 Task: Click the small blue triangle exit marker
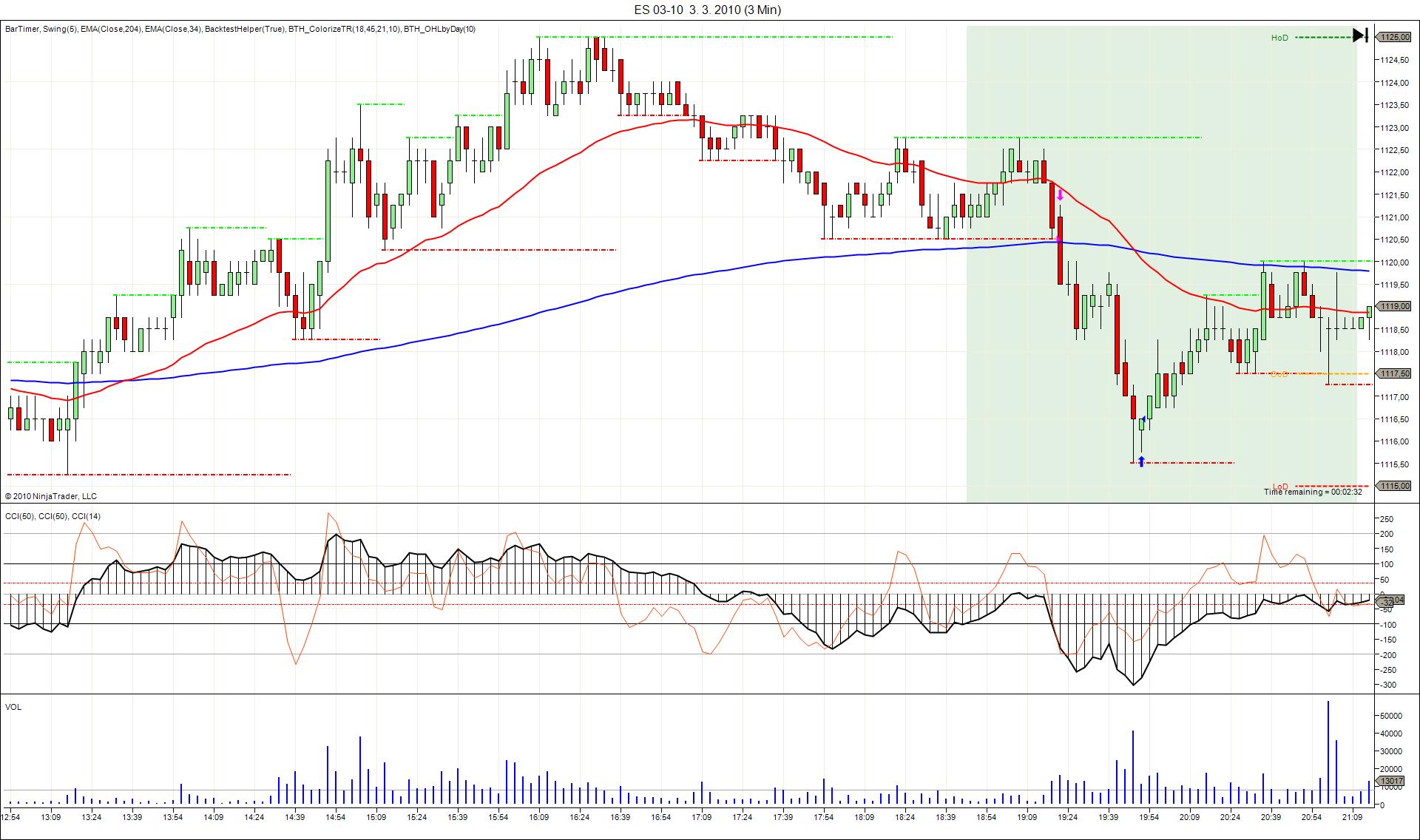click(x=1144, y=419)
